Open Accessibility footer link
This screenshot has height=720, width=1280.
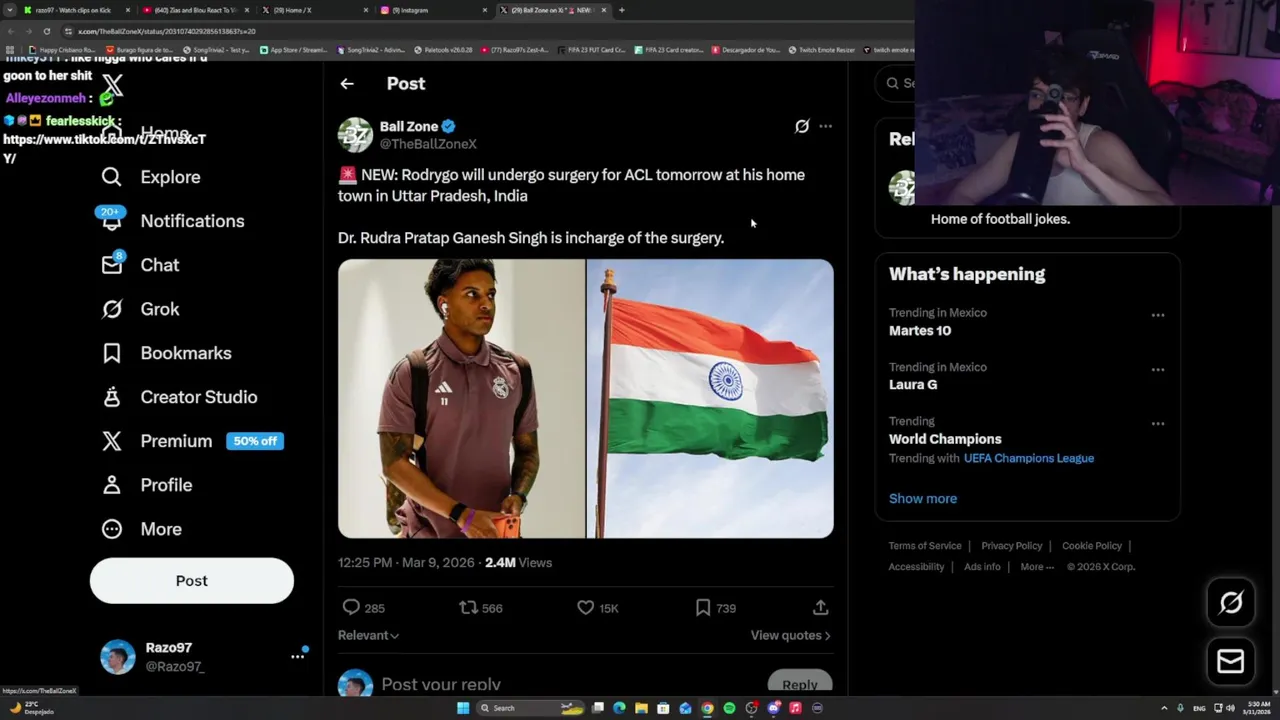916,567
